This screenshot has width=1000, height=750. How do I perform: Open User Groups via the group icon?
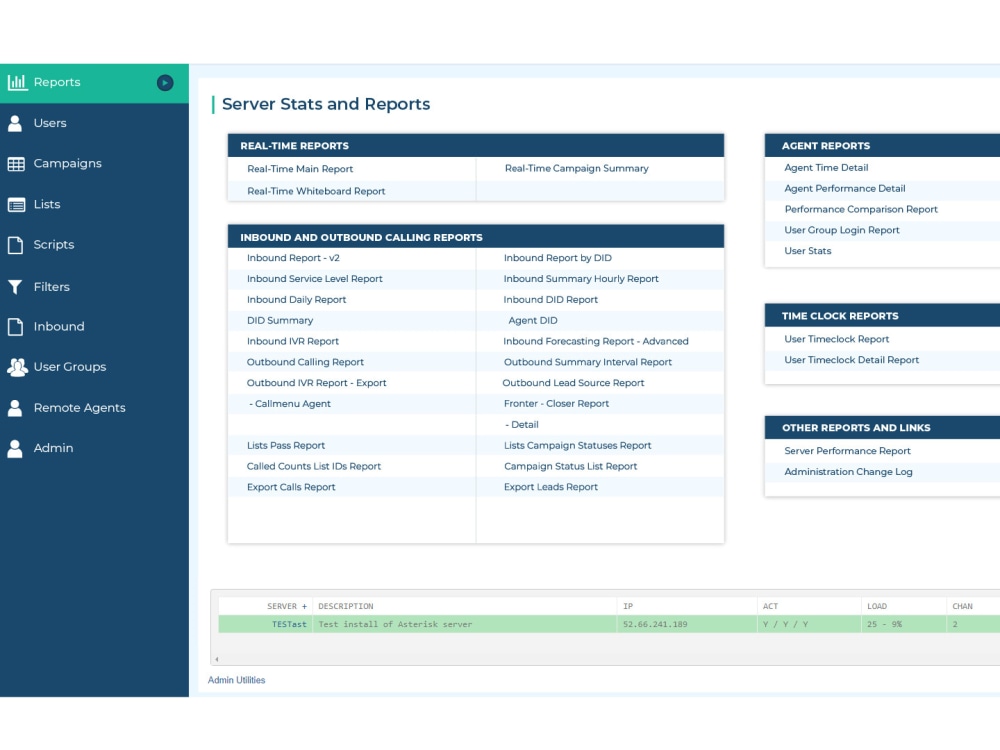(15, 367)
